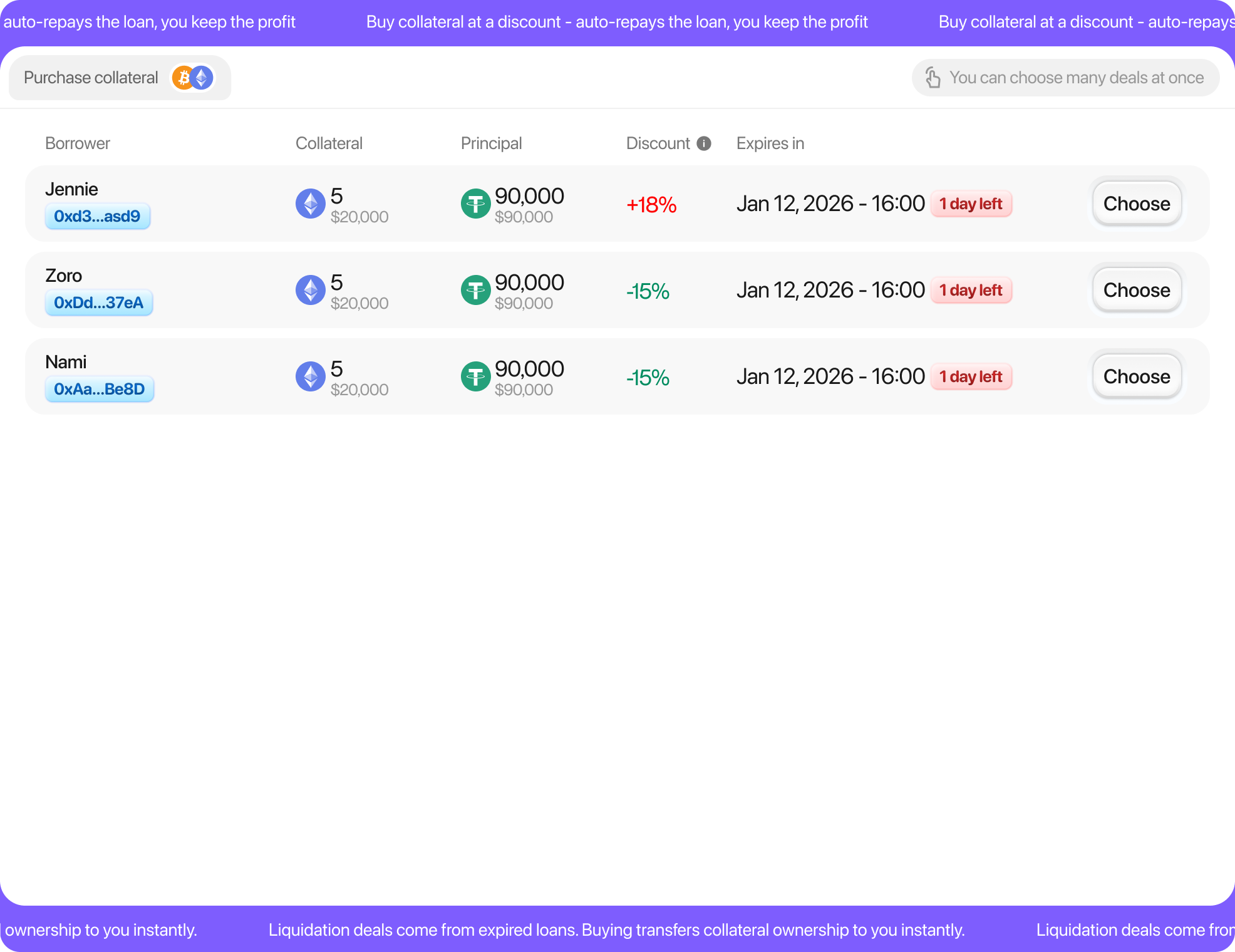1235x952 pixels.
Task: Choose Nami's liquidation deal
Action: pyautogui.click(x=1137, y=376)
